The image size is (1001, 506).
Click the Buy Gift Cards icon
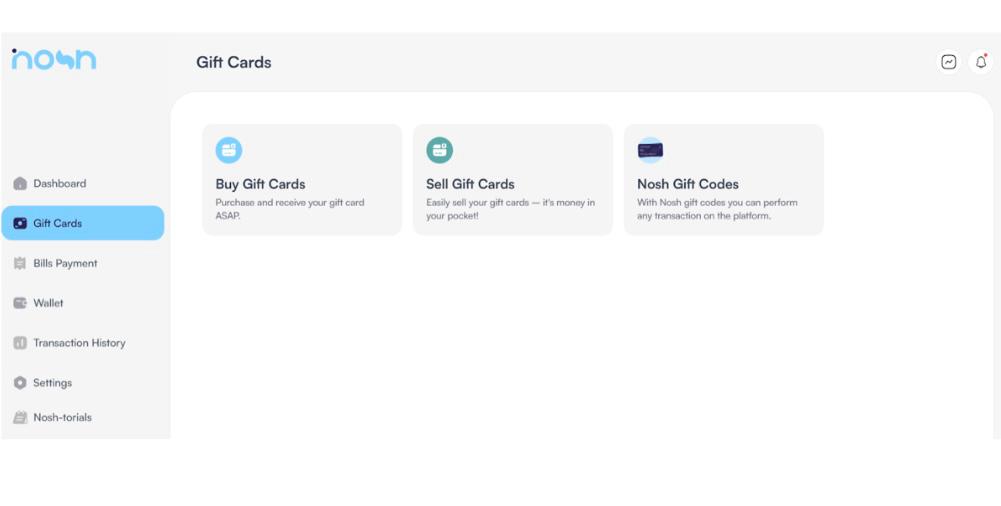(229, 151)
